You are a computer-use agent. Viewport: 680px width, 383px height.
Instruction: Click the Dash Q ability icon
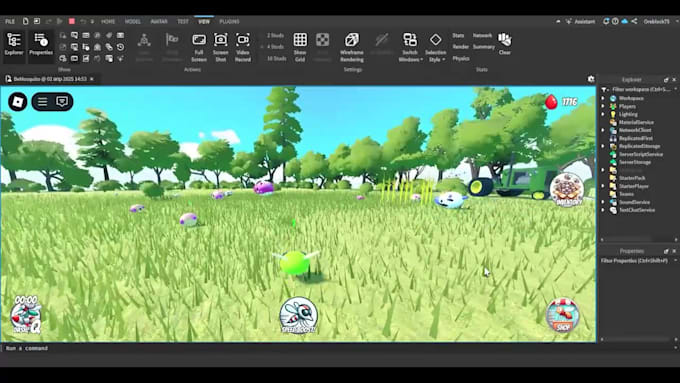click(x=26, y=316)
